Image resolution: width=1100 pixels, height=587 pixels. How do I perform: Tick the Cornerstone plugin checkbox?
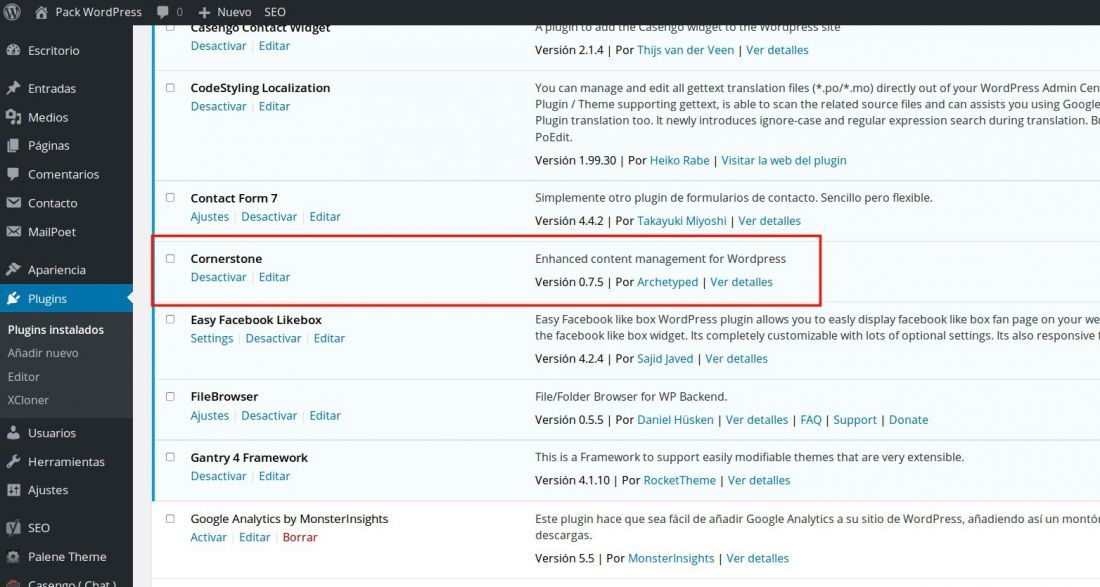tap(170, 258)
